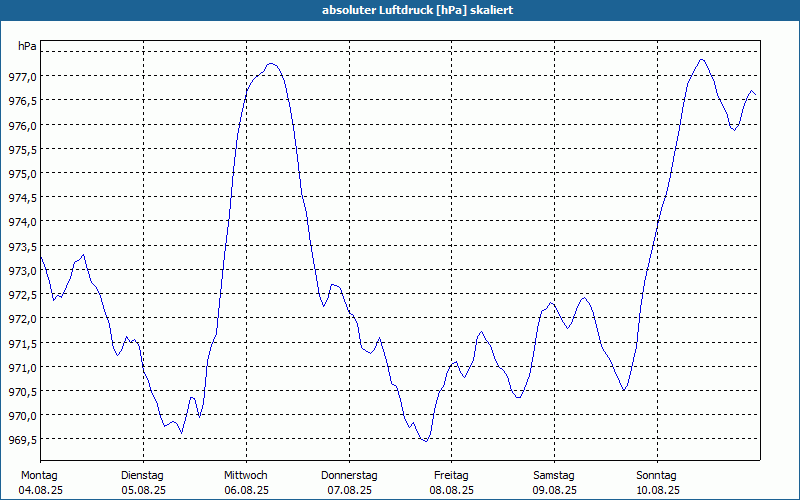
Task: Select the 975,5 axis value
Action: (23, 149)
